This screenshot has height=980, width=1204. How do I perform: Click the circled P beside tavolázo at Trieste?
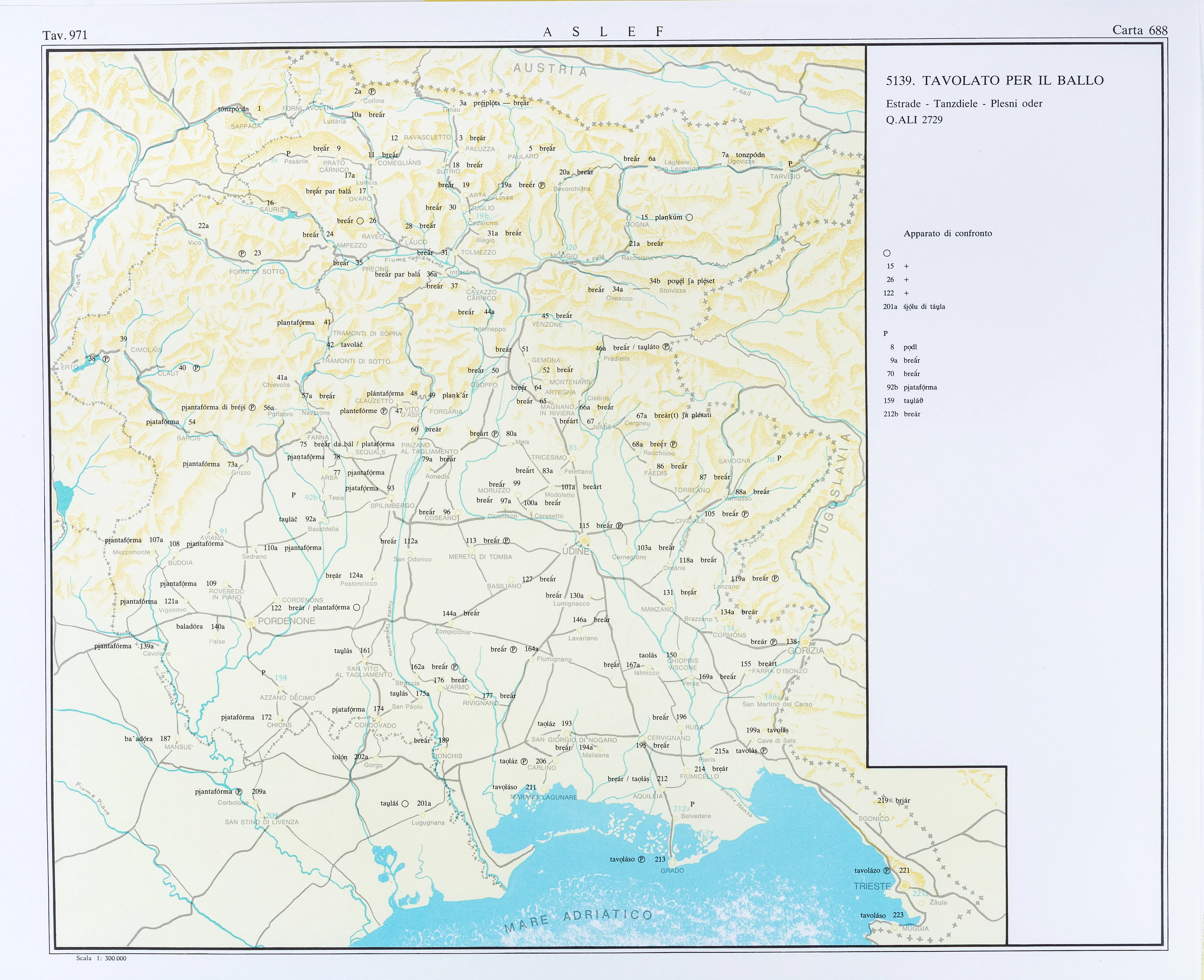[887, 870]
